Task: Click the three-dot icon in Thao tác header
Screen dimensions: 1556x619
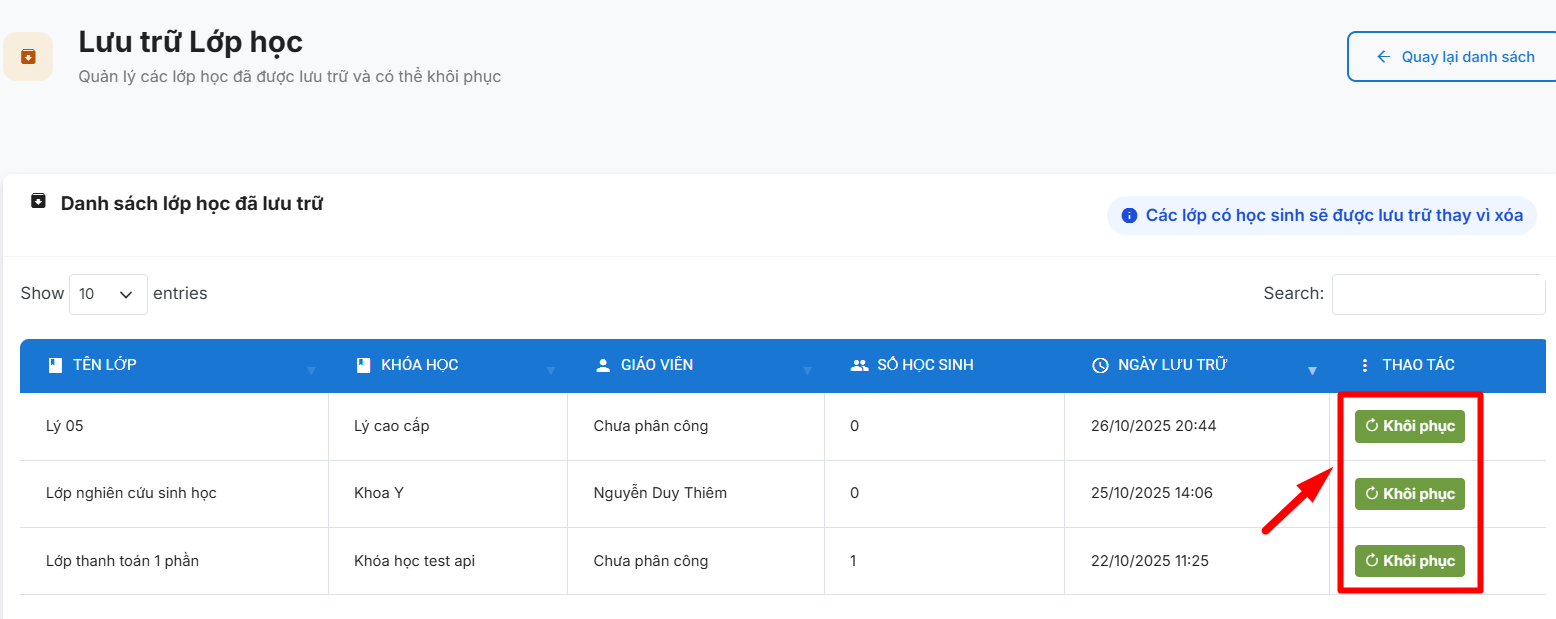Action: click(x=1365, y=366)
